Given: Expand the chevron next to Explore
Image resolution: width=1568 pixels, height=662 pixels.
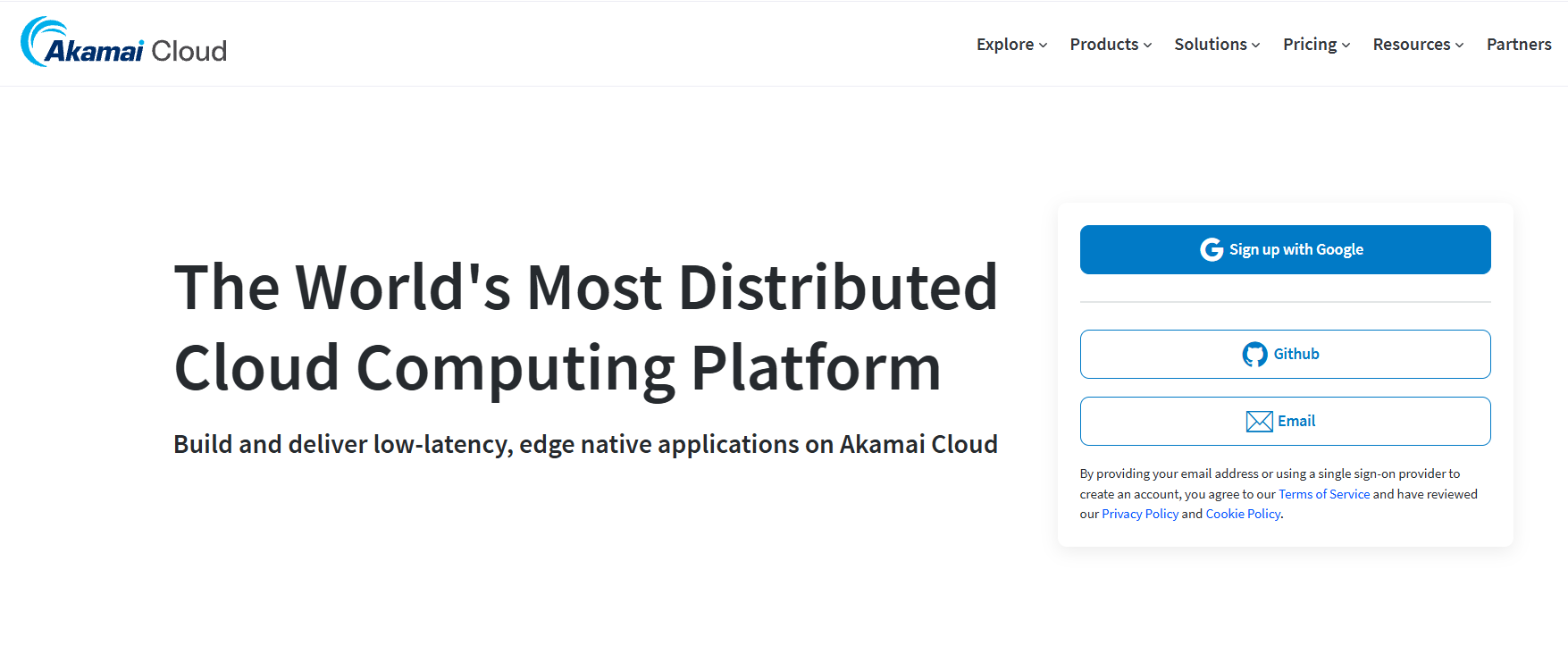Looking at the screenshot, I should point(1043,46).
